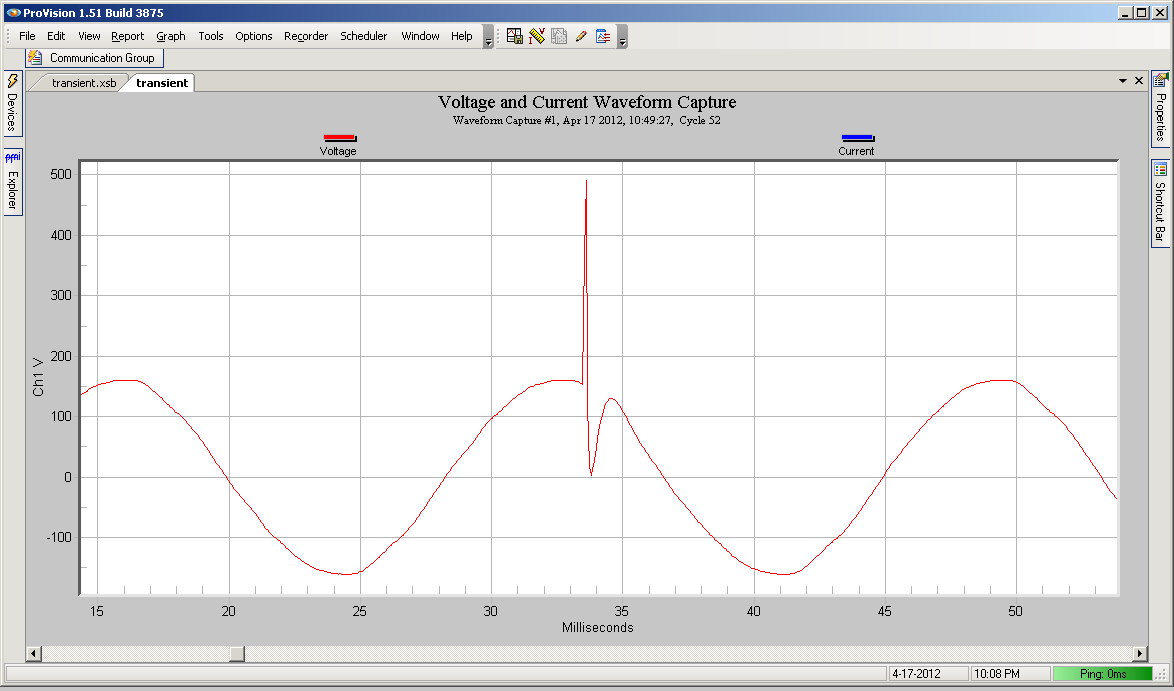Expand the menu bar overflow chevron near Help
The height and width of the screenshot is (691, 1174).
(487, 41)
